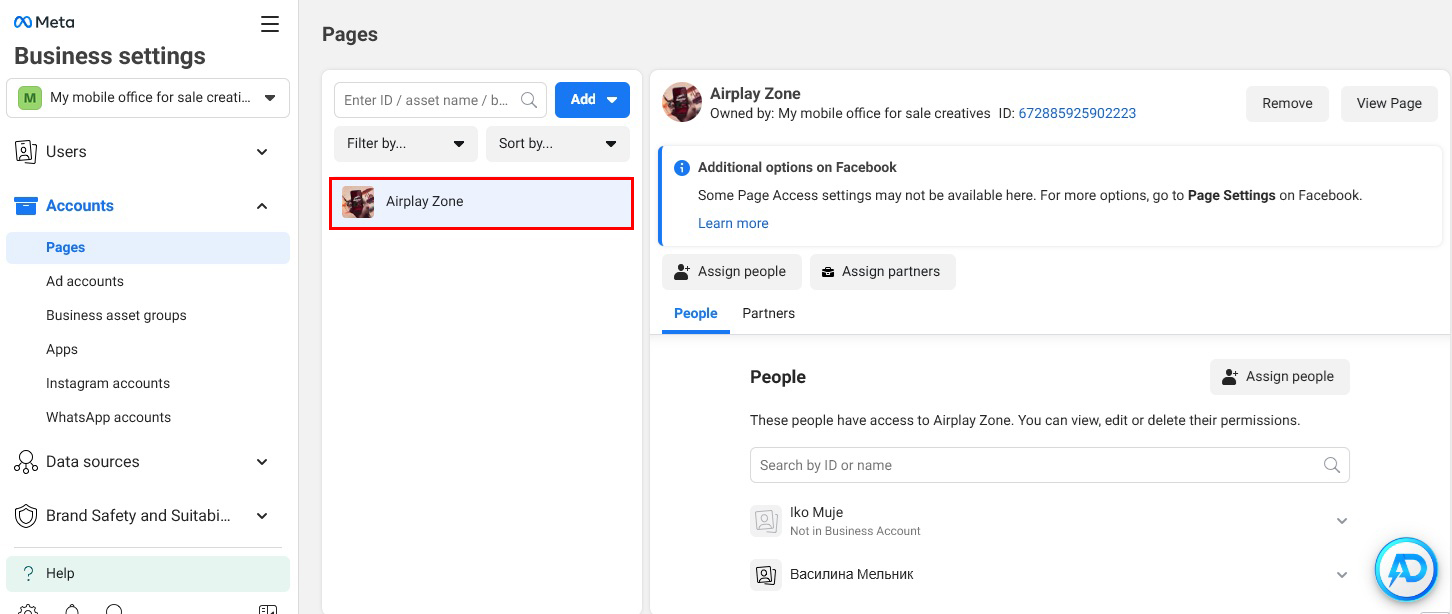Click the Users label in sidebar
The width and height of the screenshot is (1452, 614).
[x=66, y=152]
